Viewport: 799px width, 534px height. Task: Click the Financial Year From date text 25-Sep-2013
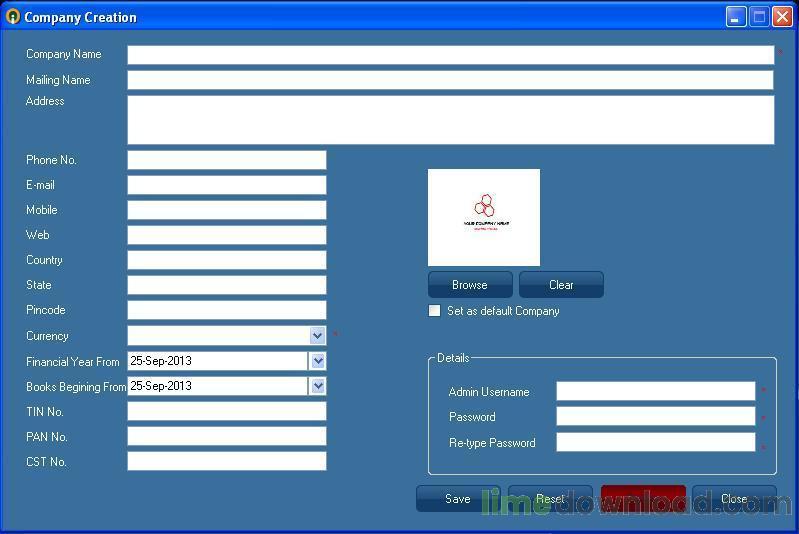pos(161,361)
